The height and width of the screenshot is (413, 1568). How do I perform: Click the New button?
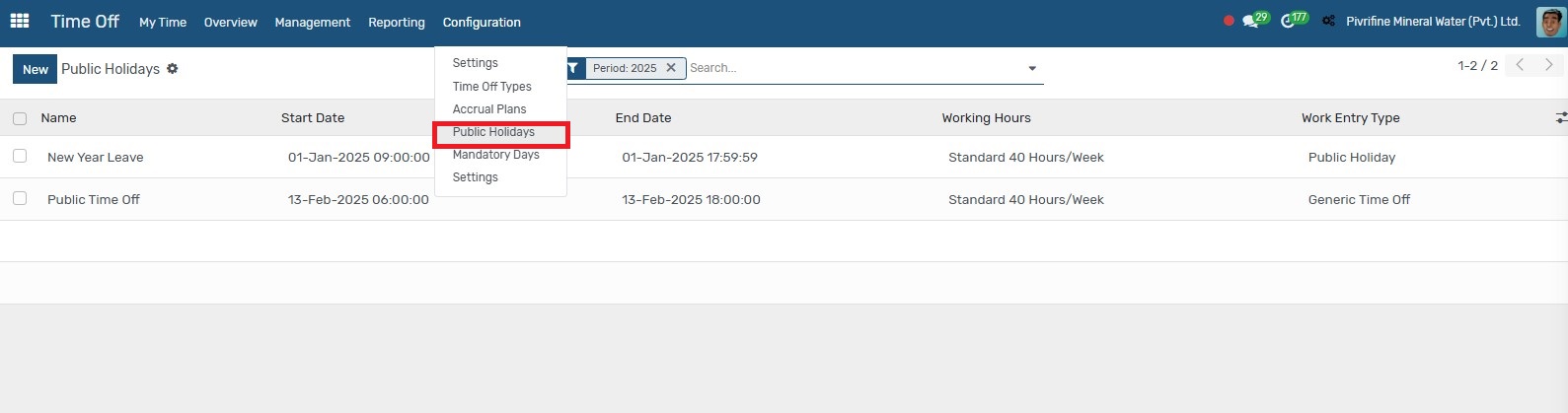click(x=36, y=69)
